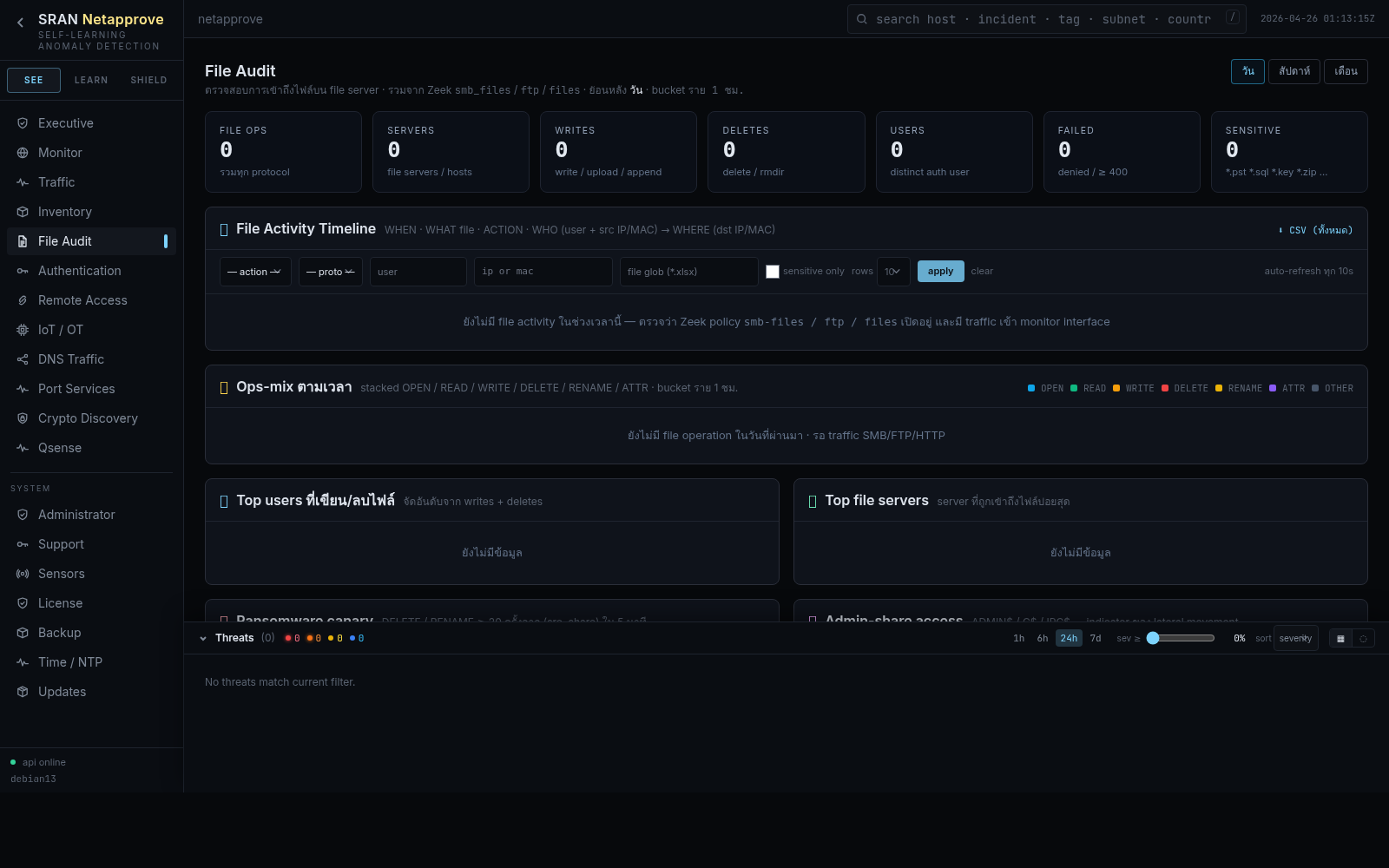Switch to the SHIELD tab
The image size is (1389, 868).
point(148,80)
